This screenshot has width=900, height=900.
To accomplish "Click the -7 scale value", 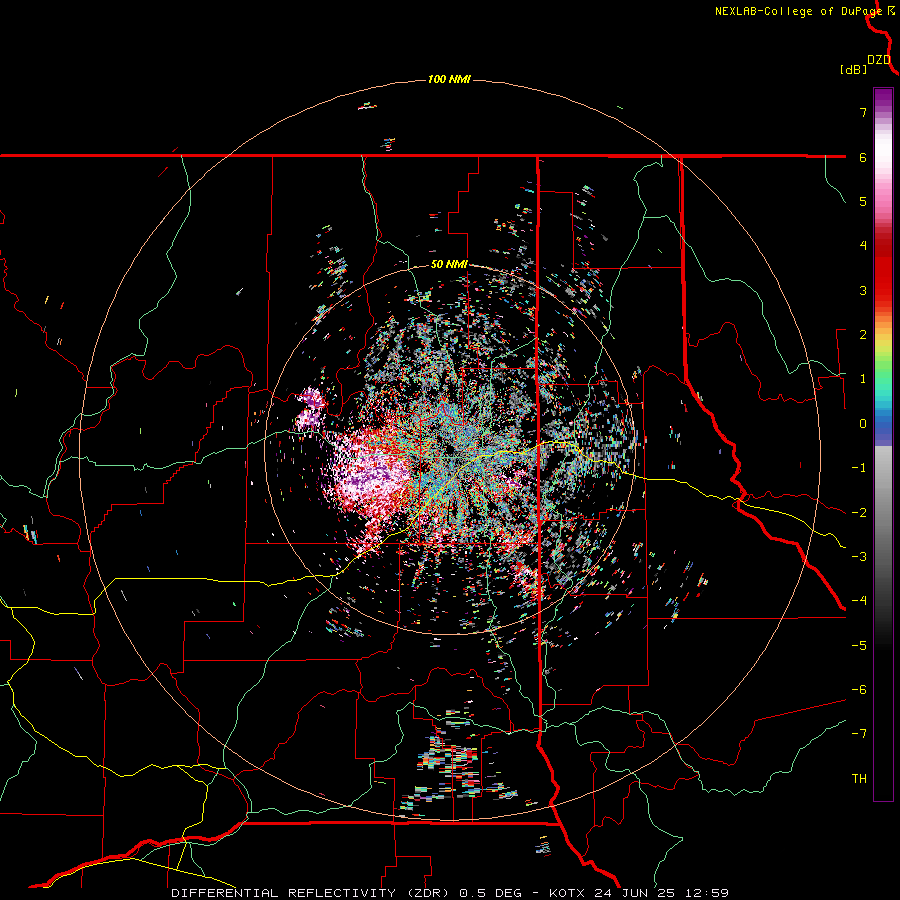I will (x=859, y=734).
